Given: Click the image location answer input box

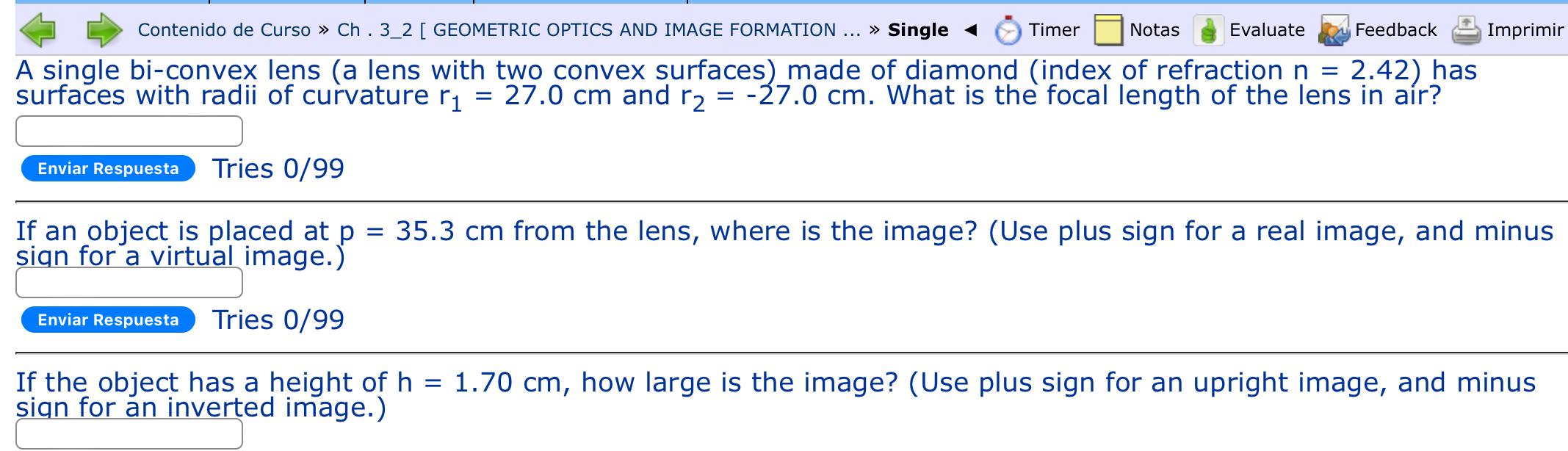Looking at the screenshot, I should click(x=129, y=281).
